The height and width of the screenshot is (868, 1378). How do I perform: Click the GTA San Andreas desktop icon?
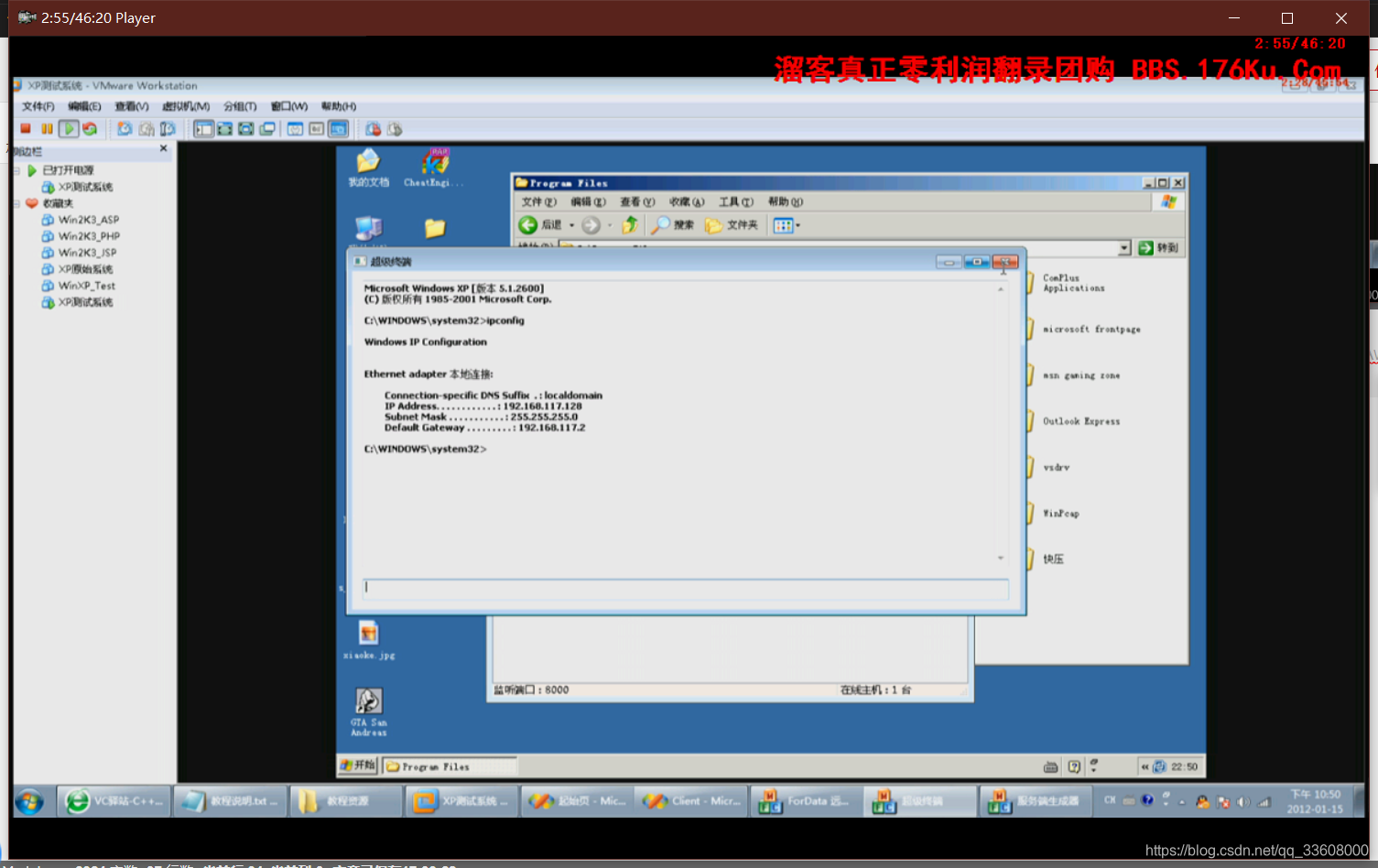pyautogui.click(x=369, y=712)
